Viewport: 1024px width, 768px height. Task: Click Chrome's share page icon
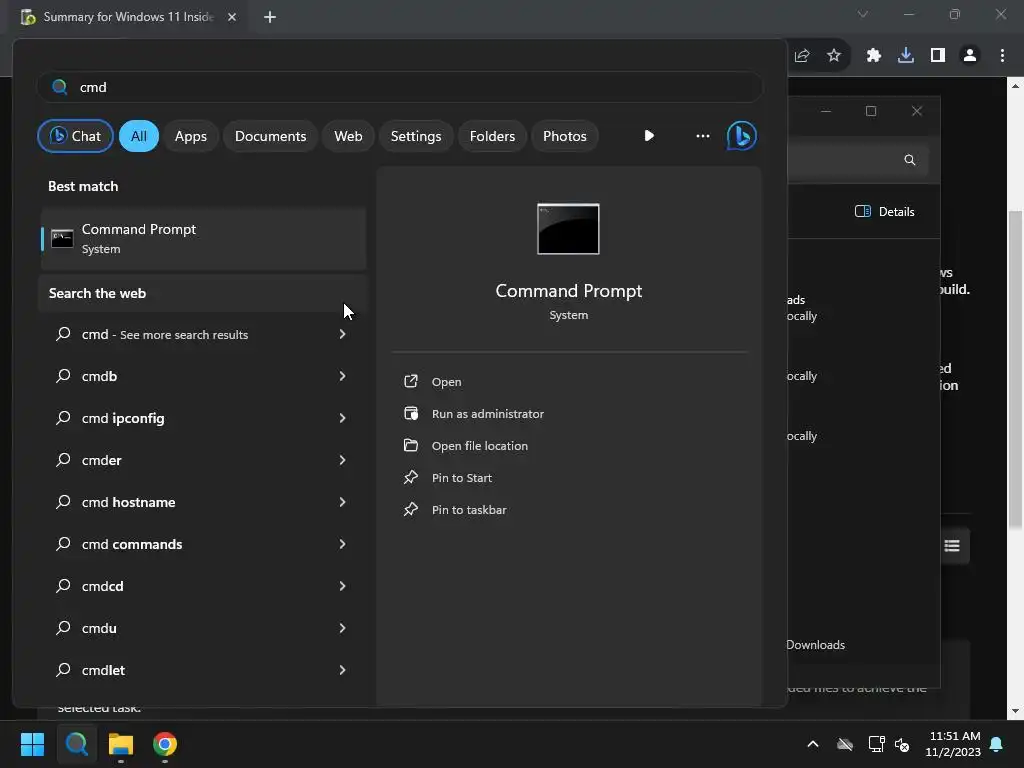[802, 56]
